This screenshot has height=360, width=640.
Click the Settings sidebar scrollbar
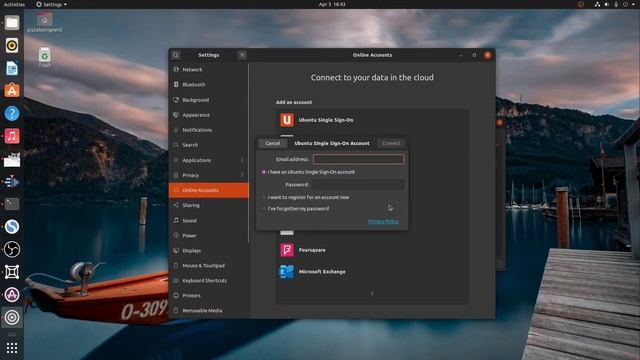[x=249, y=153]
